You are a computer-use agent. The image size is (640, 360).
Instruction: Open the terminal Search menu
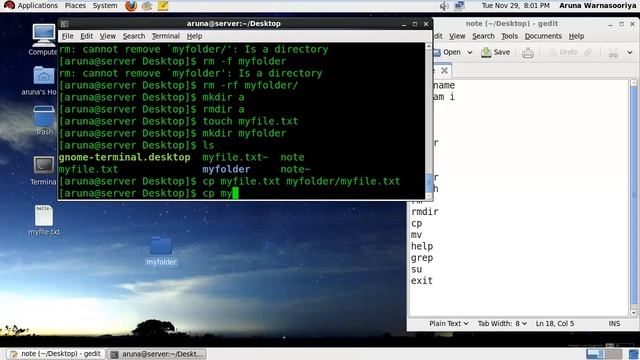click(134, 36)
